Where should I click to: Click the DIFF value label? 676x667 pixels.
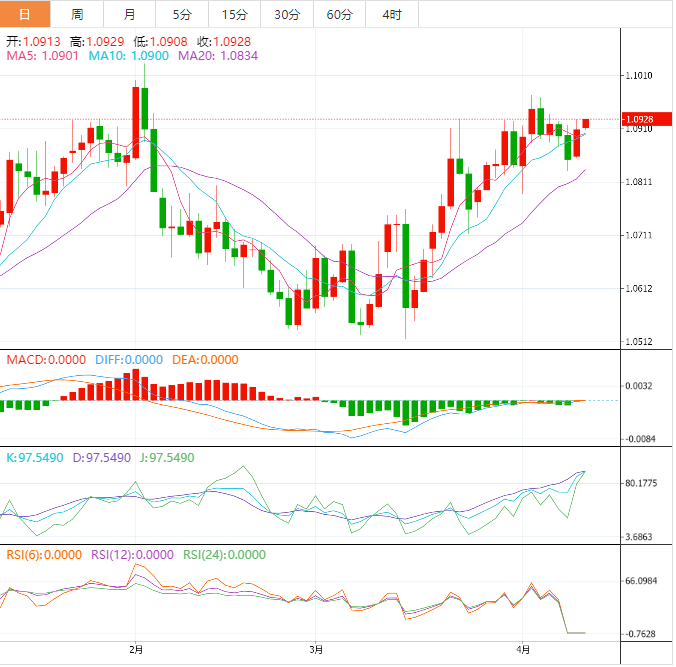128,359
